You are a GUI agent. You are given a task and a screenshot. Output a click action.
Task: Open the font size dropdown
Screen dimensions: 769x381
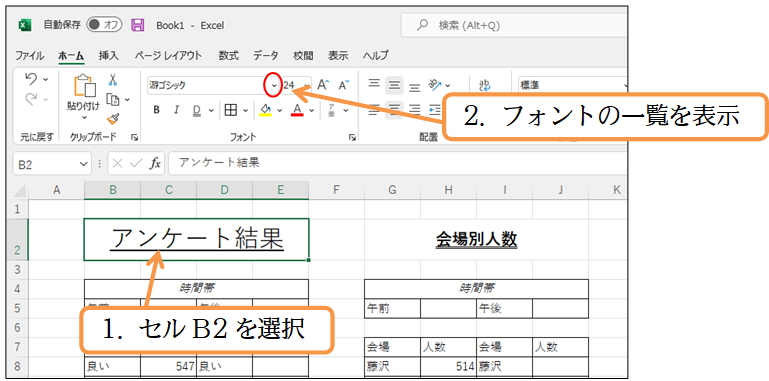[307, 85]
